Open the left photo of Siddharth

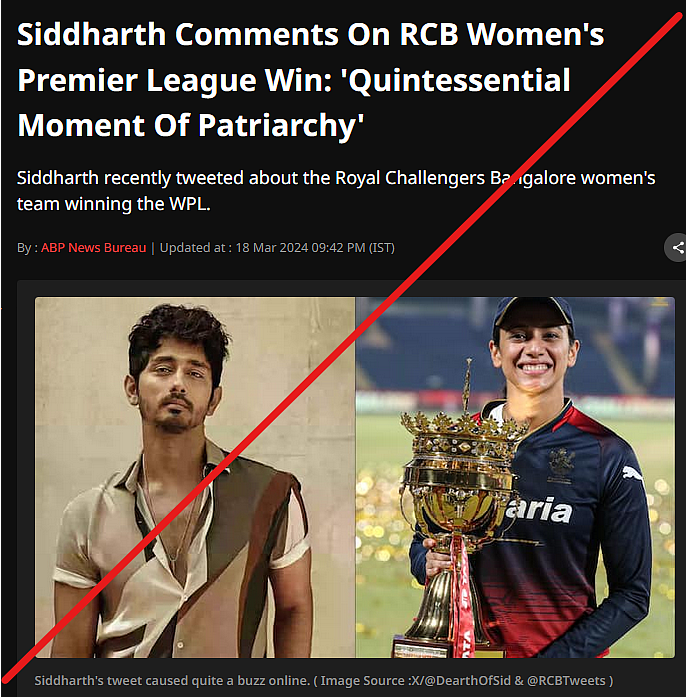[x=195, y=477]
